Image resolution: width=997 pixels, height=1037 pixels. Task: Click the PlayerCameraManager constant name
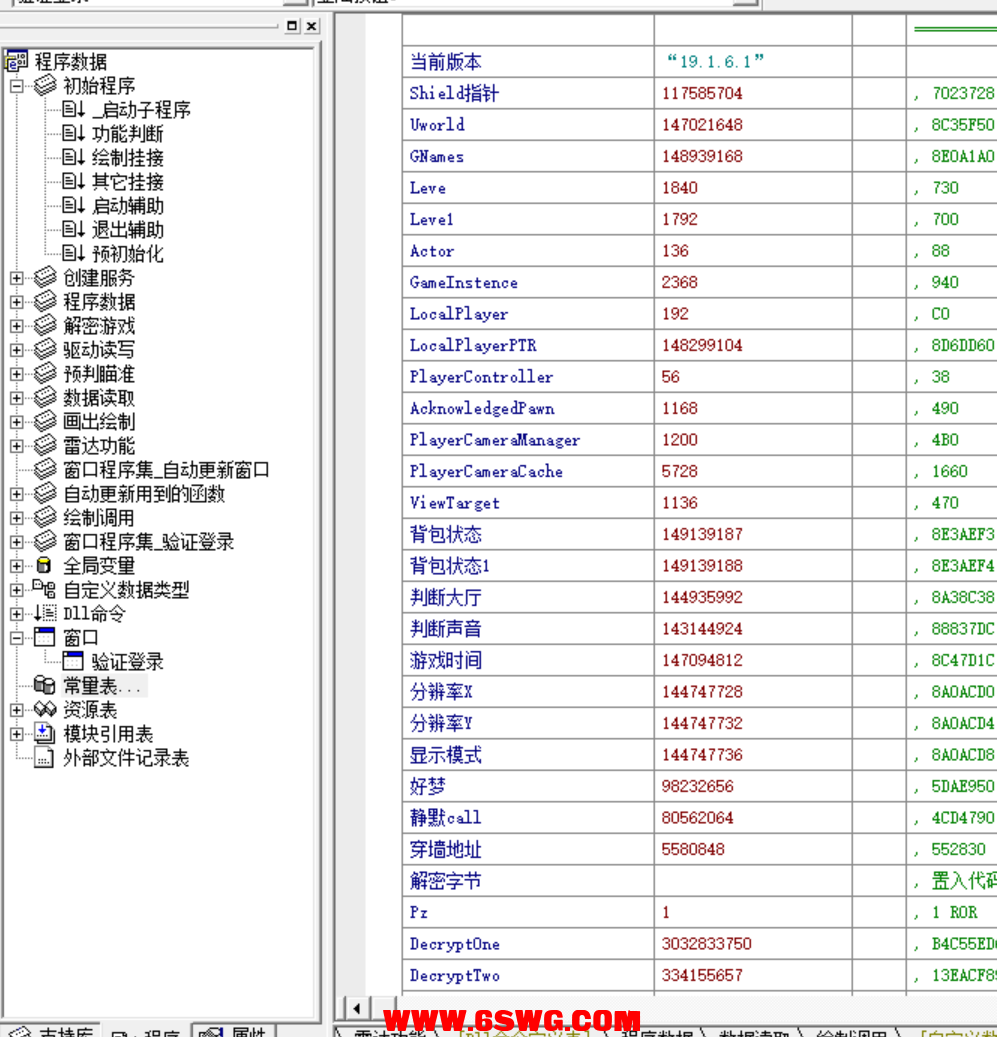click(495, 440)
